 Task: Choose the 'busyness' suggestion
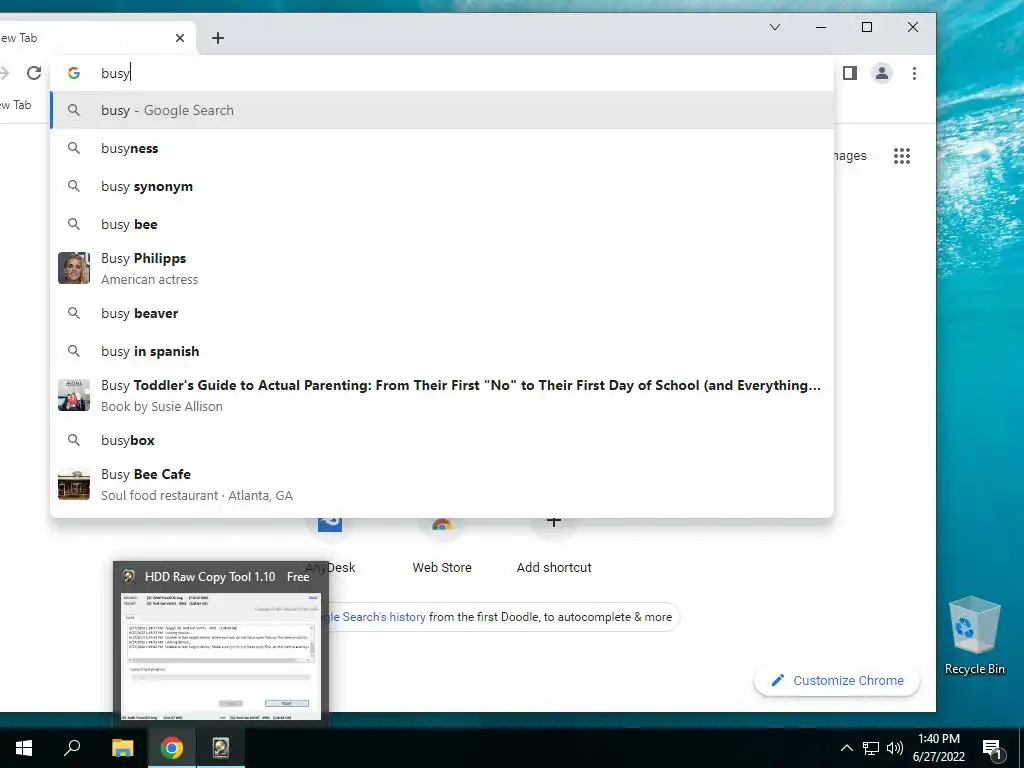tap(442, 148)
